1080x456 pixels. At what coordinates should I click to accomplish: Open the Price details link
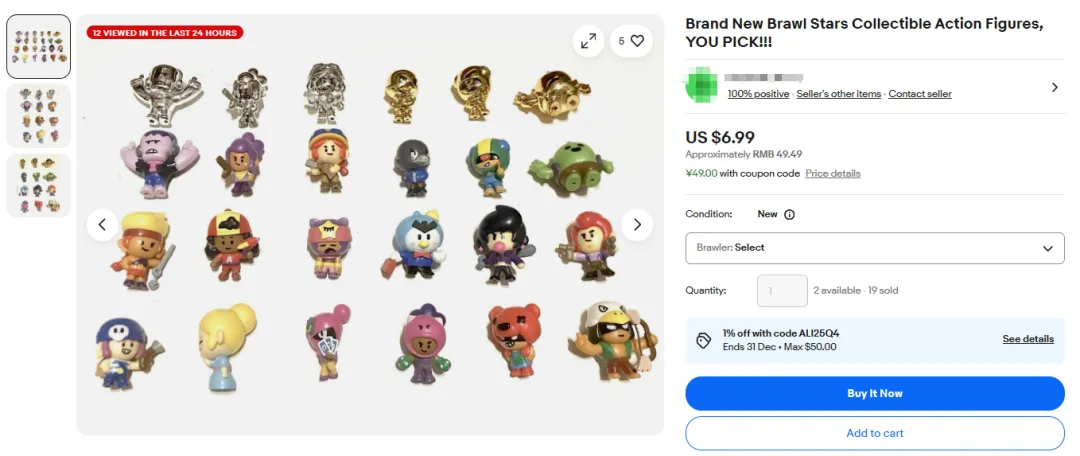[x=833, y=173]
